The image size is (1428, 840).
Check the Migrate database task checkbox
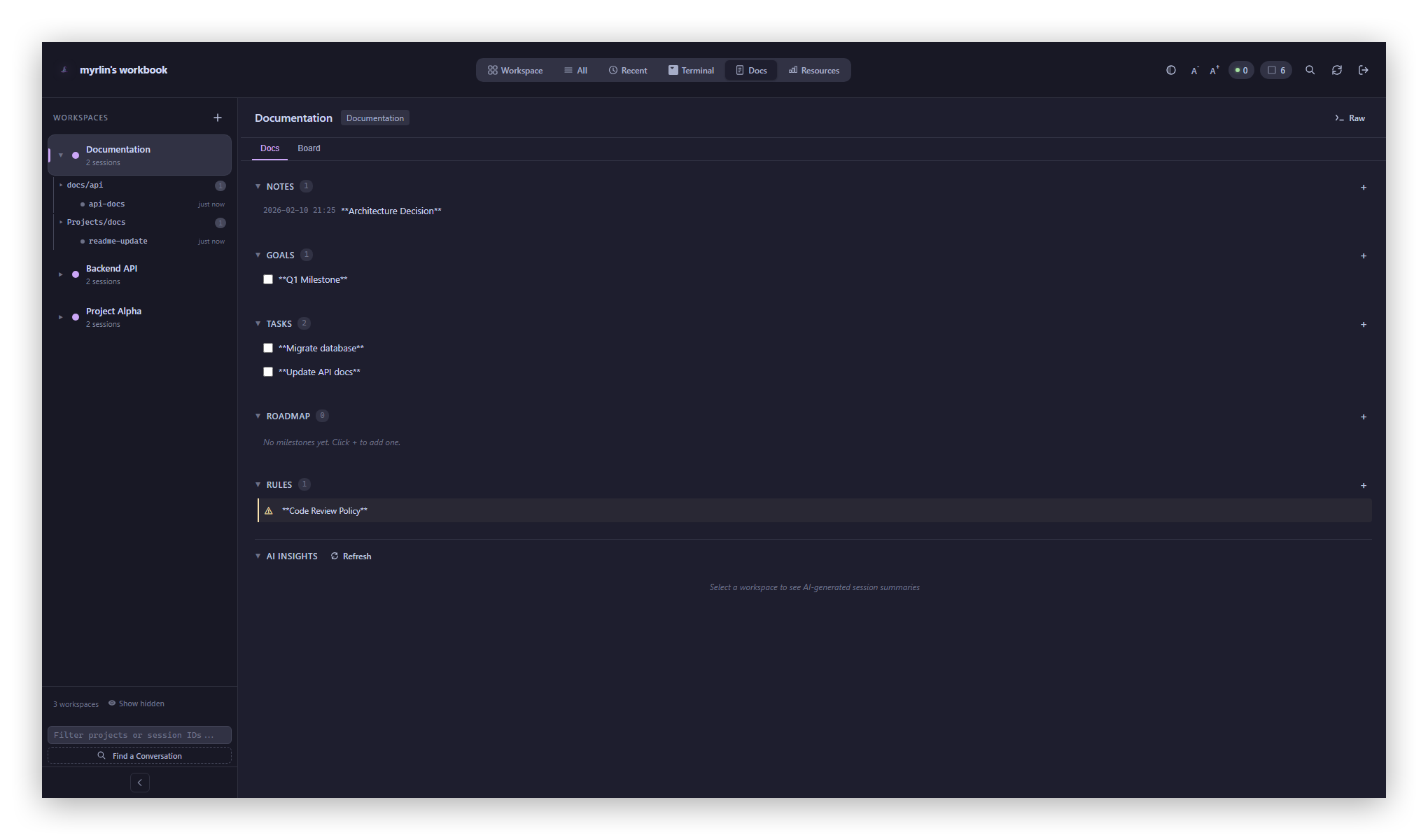[268, 348]
